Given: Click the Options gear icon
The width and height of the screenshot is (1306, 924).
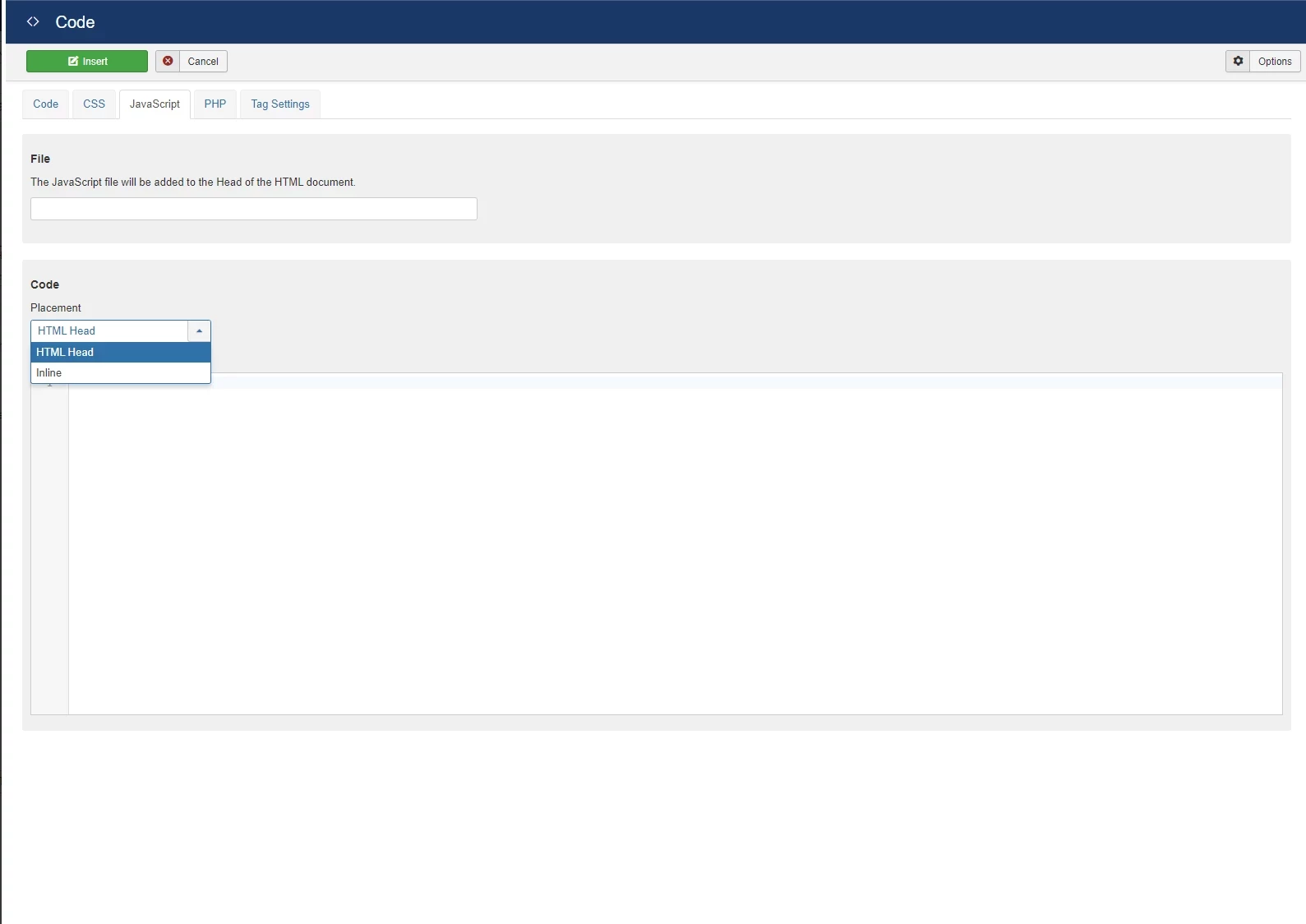Looking at the screenshot, I should [x=1238, y=62].
